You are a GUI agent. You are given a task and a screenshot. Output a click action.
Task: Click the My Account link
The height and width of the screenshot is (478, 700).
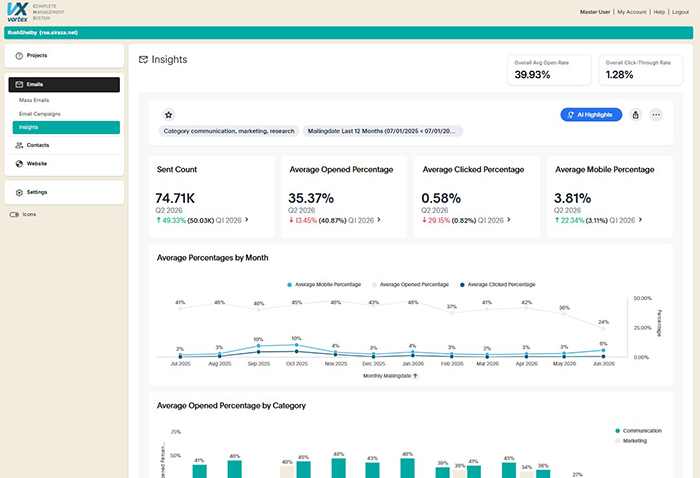point(632,12)
